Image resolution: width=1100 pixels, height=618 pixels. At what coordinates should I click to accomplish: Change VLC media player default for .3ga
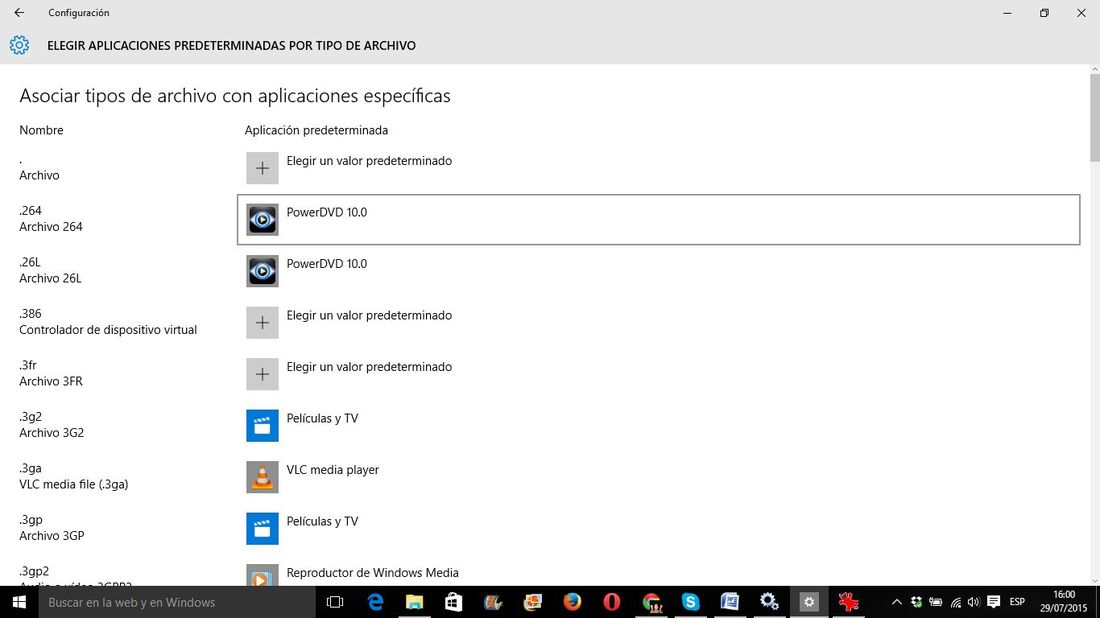coord(658,477)
